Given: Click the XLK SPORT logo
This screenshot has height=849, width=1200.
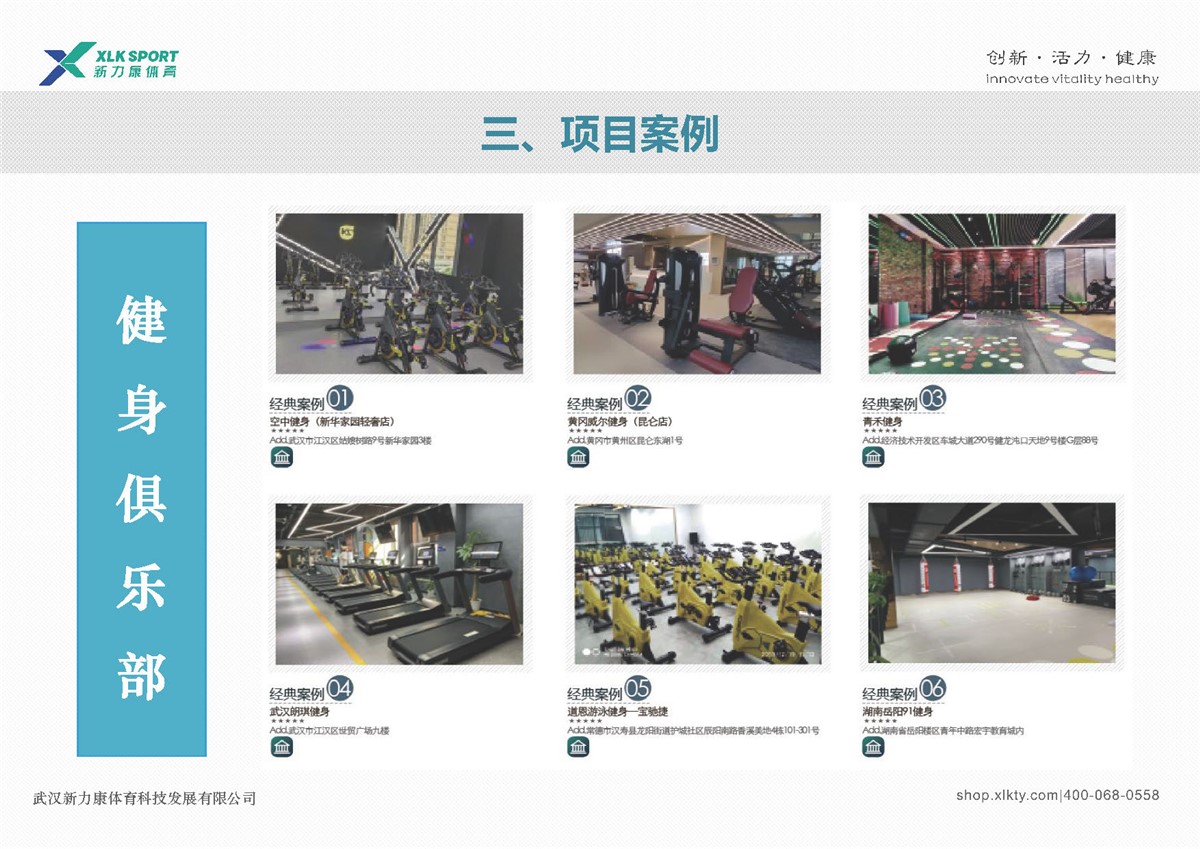Looking at the screenshot, I should [109, 63].
